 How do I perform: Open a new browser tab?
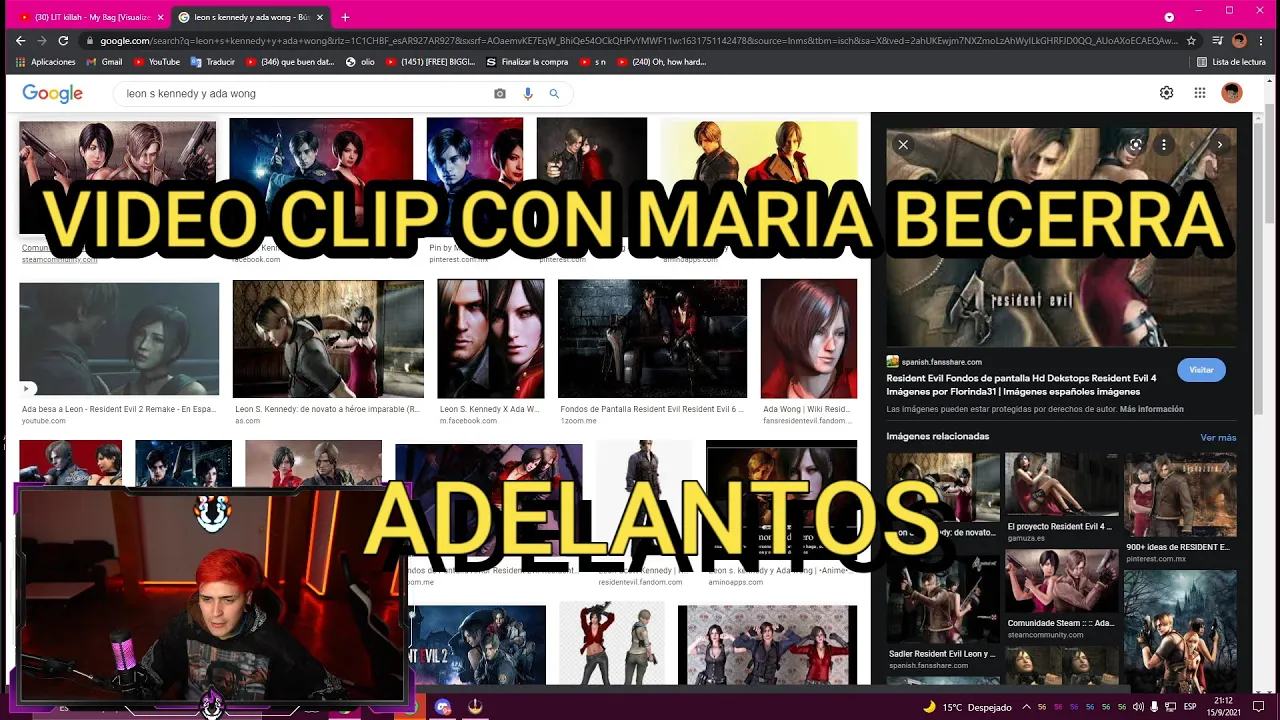[x=345, y=17]
